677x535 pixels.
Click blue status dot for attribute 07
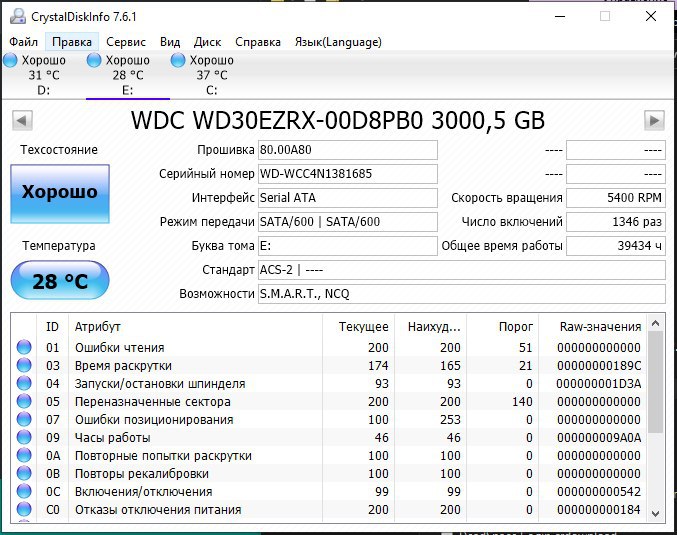click(x=24, y=419)
